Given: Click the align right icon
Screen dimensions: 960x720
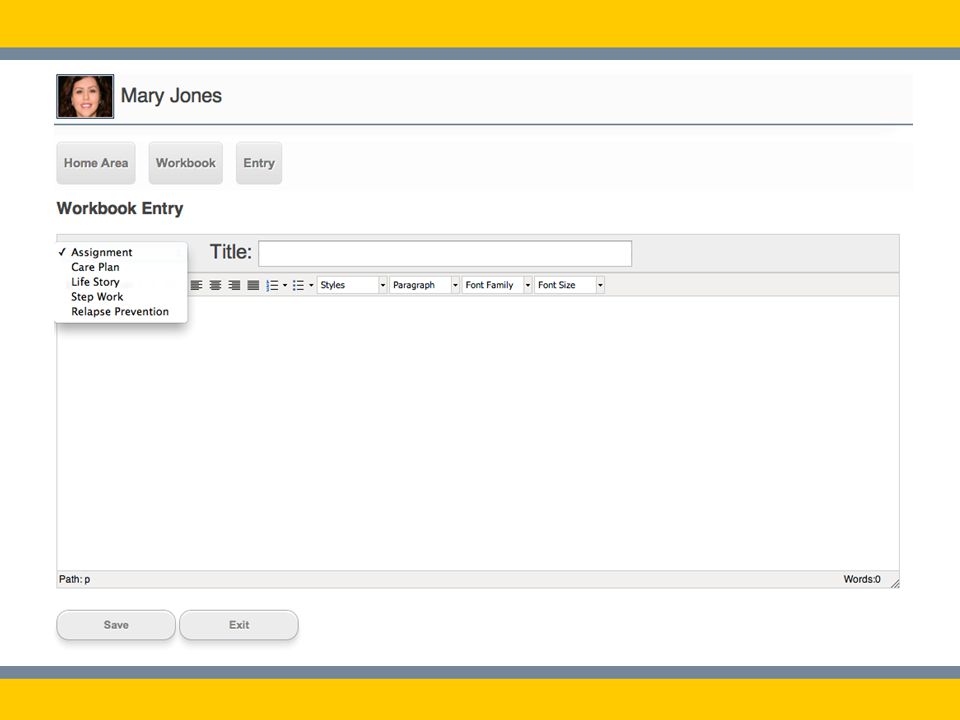Looking at the screenshot, I should pos(234,285).
